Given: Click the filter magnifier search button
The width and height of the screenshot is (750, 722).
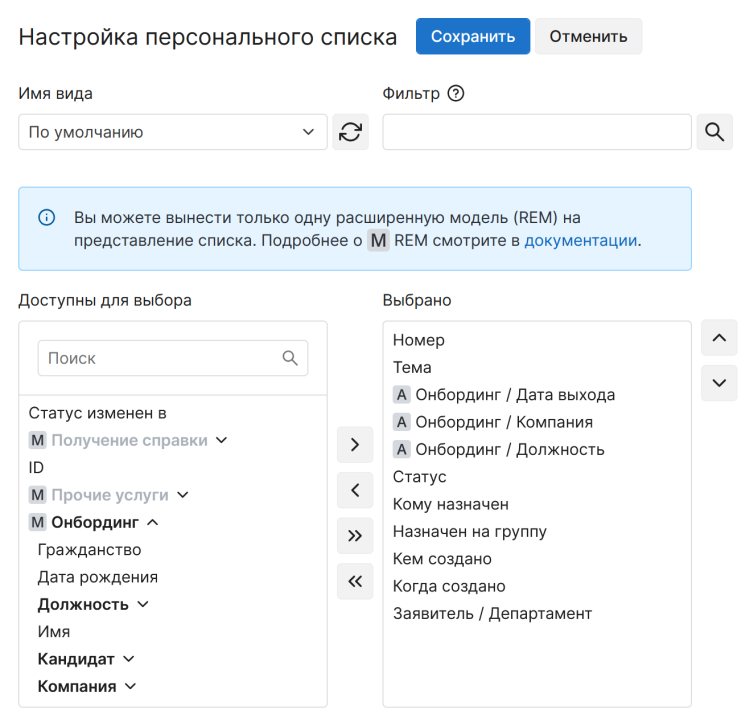Looking at the screenshot, I should pyautogui.click(x=714, y=132).
